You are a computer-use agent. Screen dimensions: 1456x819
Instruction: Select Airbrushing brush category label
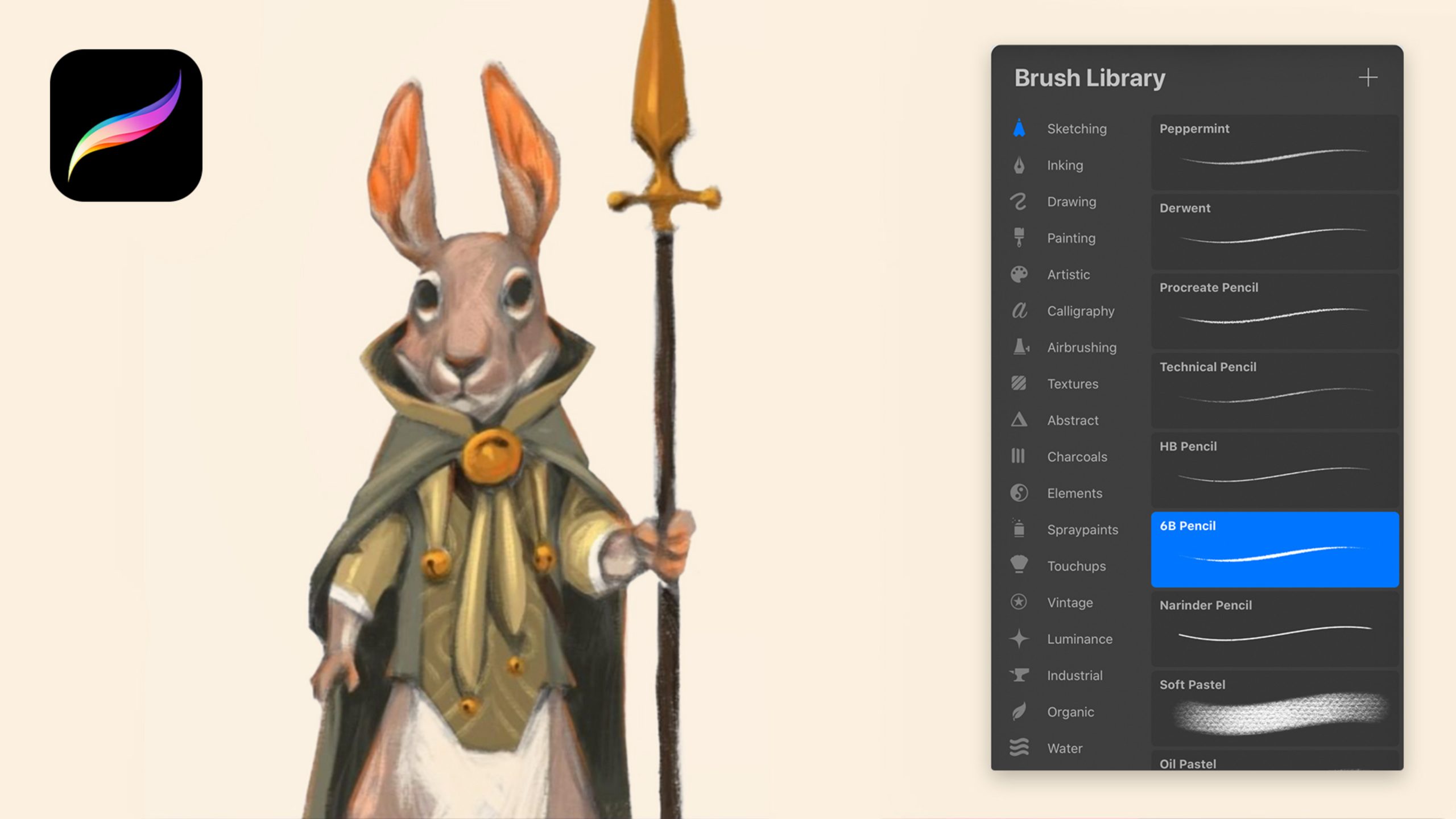pyautogui.click(x=1082, y=348)
